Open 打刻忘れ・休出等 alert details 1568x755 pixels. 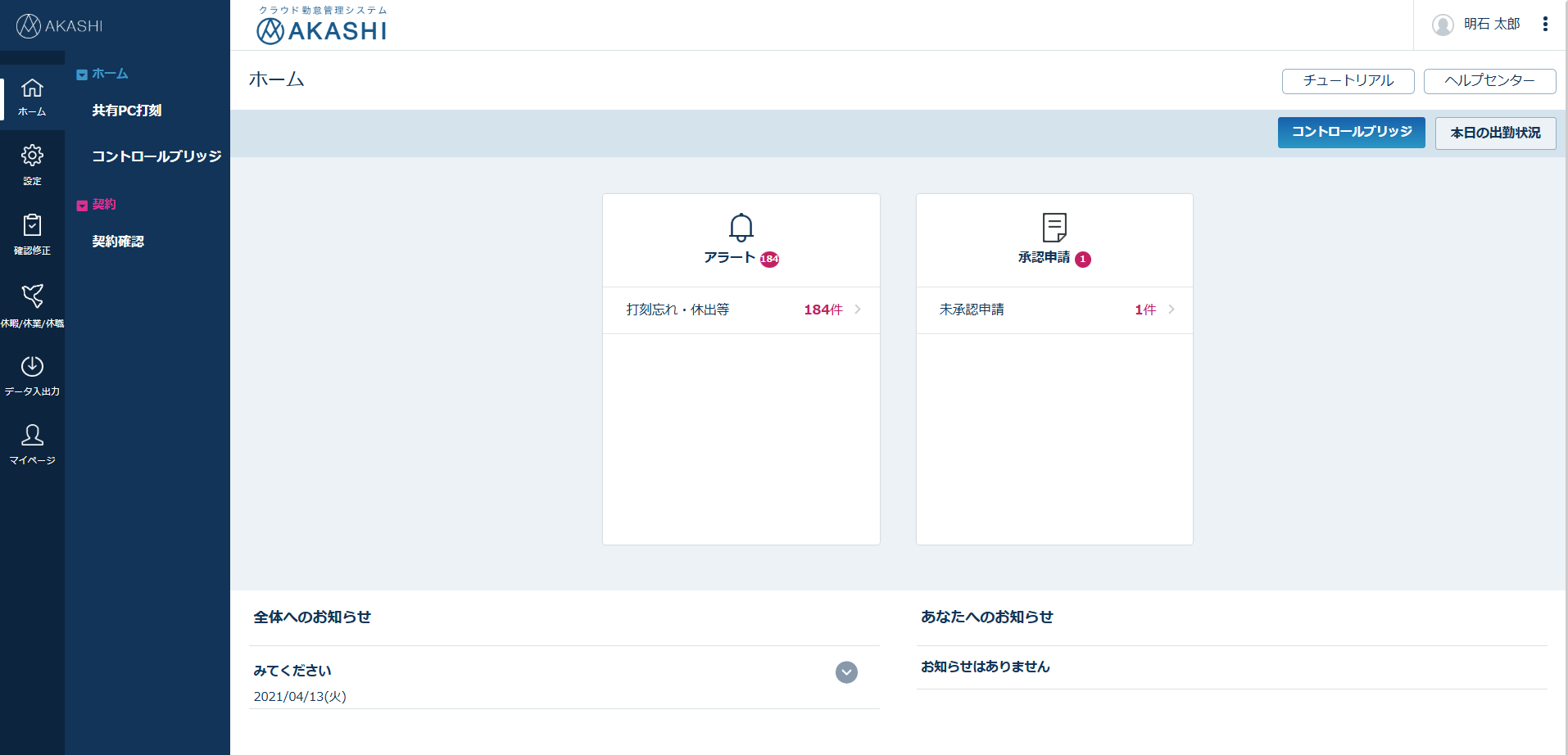741,310
